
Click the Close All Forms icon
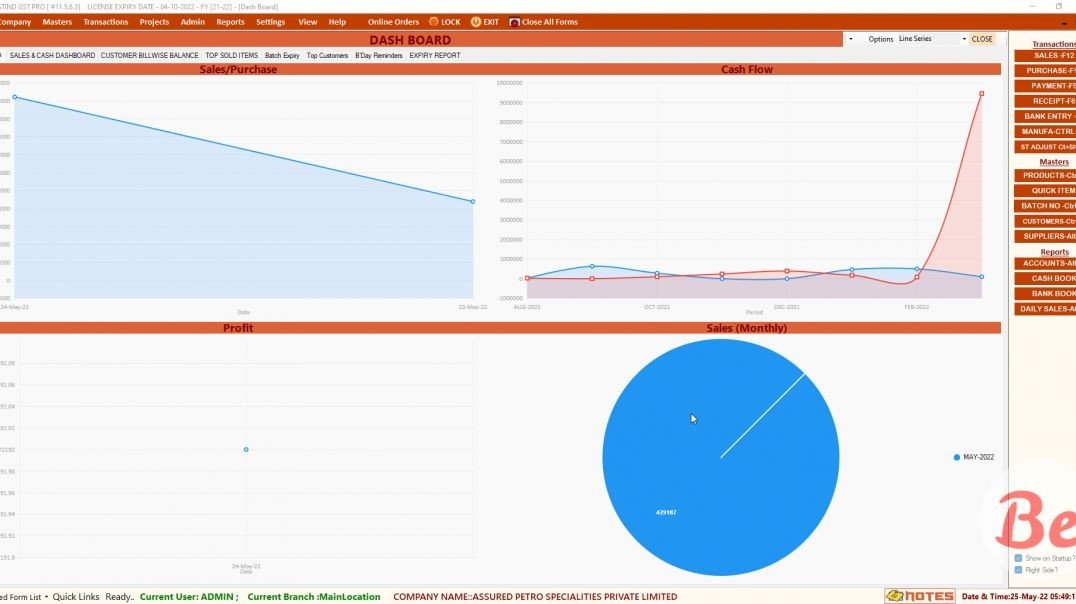tap(515, 22)
